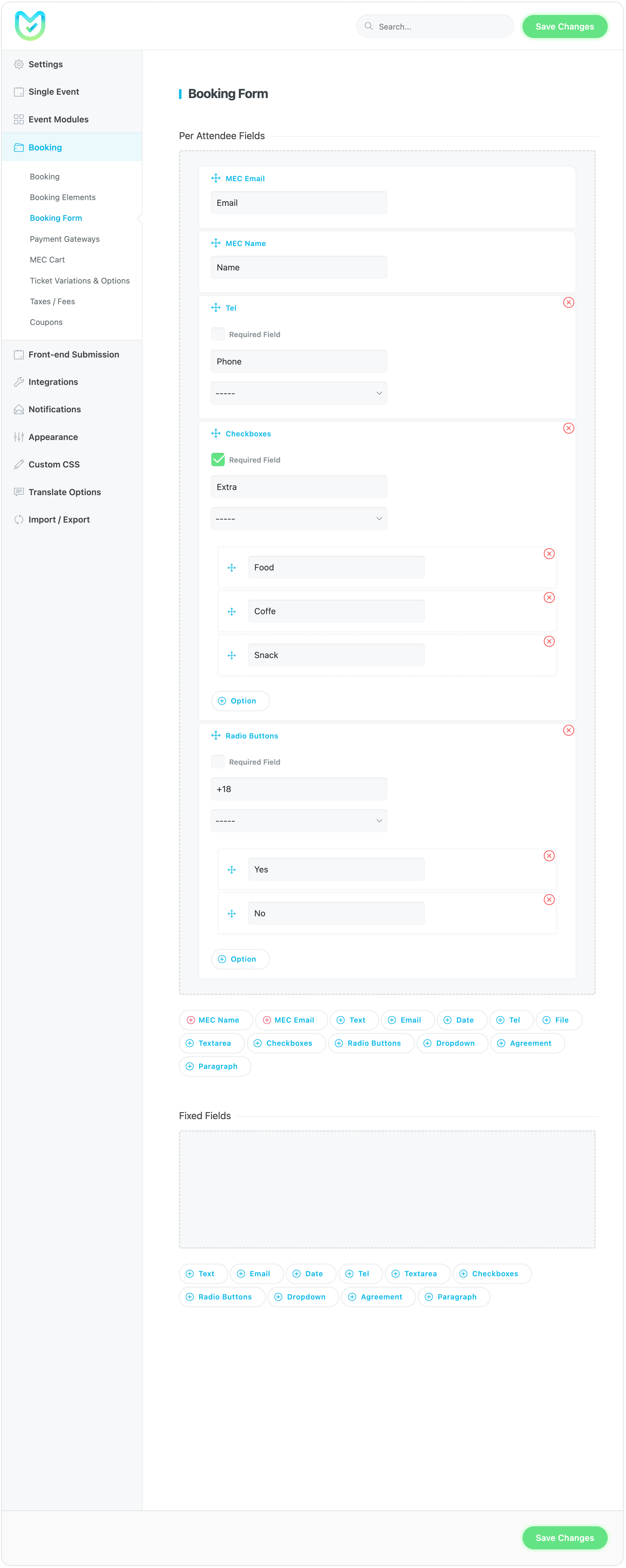Screen dimensions: 626x1568
Task: Click the Modern Events Calendar logo
Action: 30,26
